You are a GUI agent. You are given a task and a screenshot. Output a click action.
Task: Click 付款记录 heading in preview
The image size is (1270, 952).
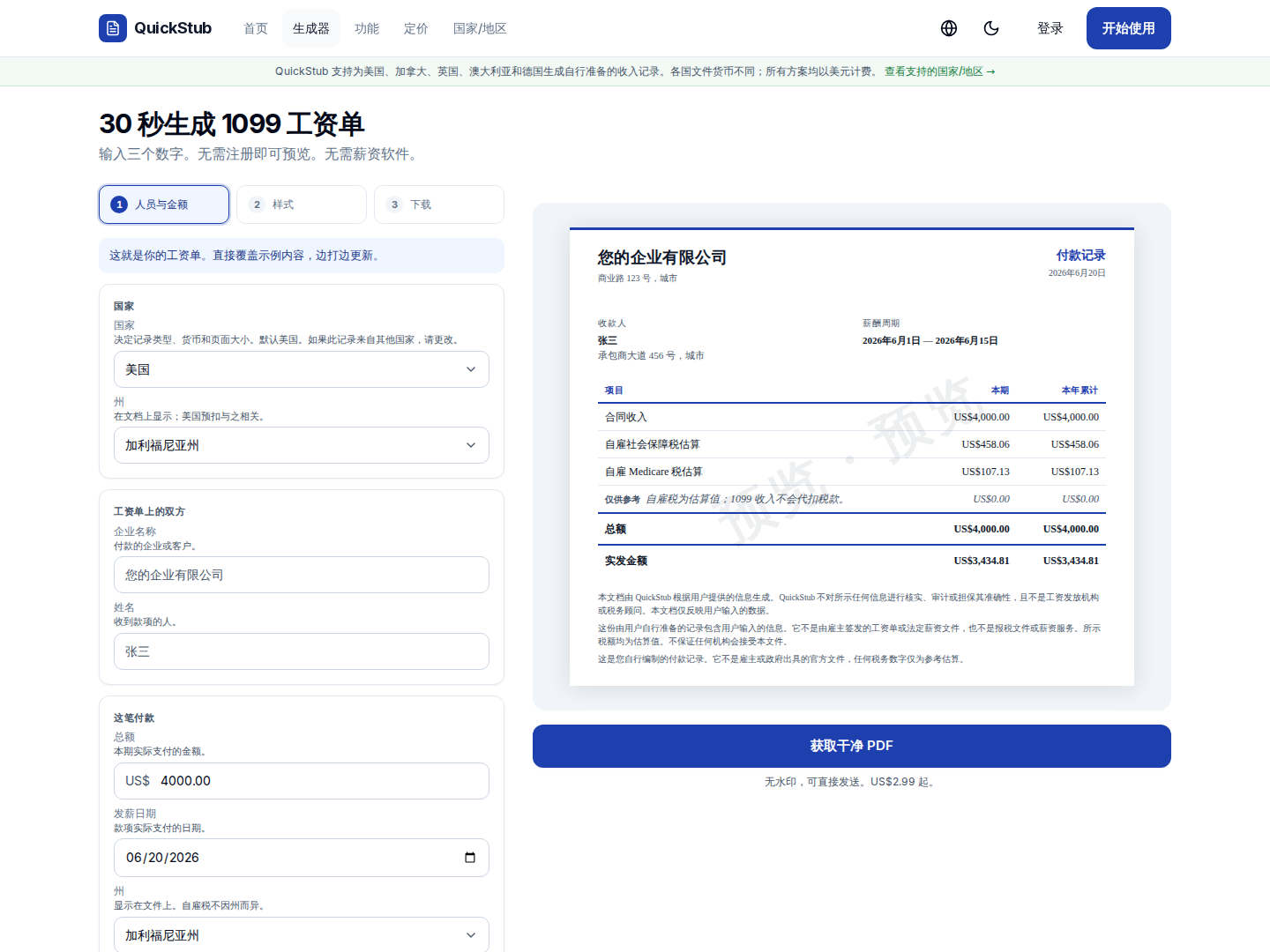pos(1080,255)
